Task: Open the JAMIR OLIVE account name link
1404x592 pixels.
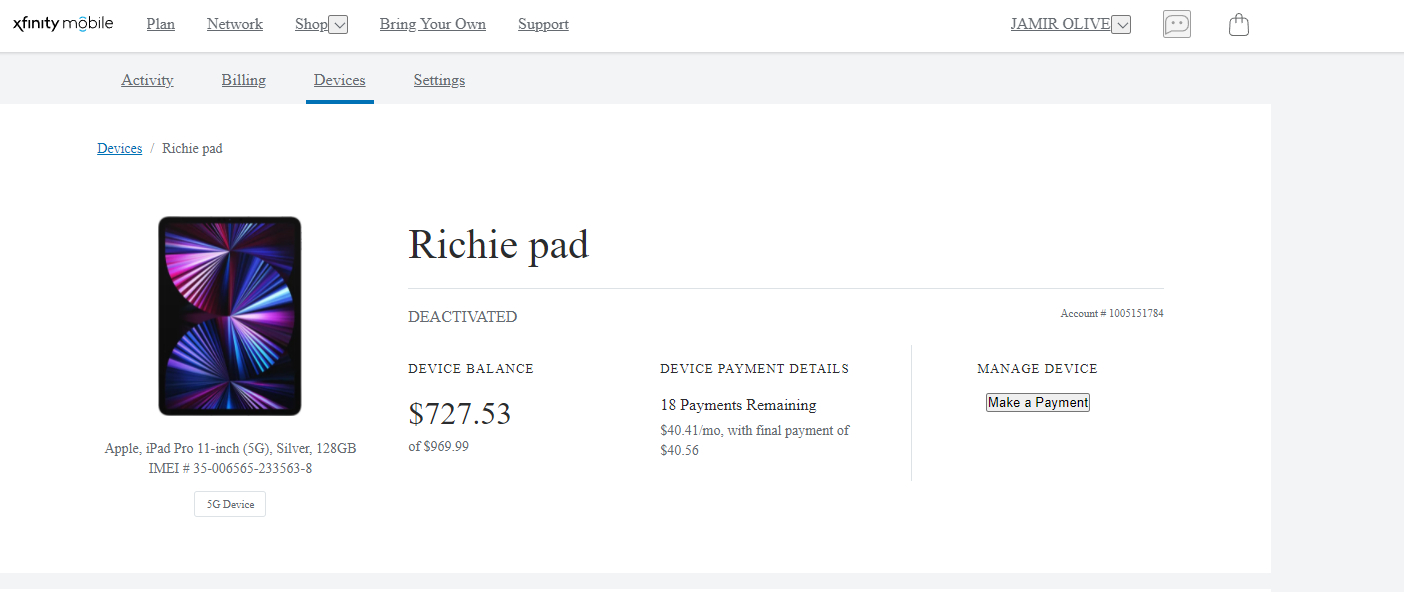Action: click(x=1060, y=24)
